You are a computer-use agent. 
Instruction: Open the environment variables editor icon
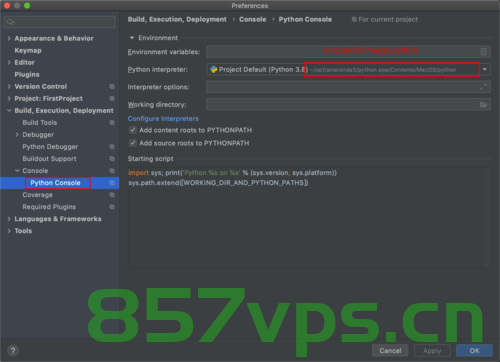point(484,52)
